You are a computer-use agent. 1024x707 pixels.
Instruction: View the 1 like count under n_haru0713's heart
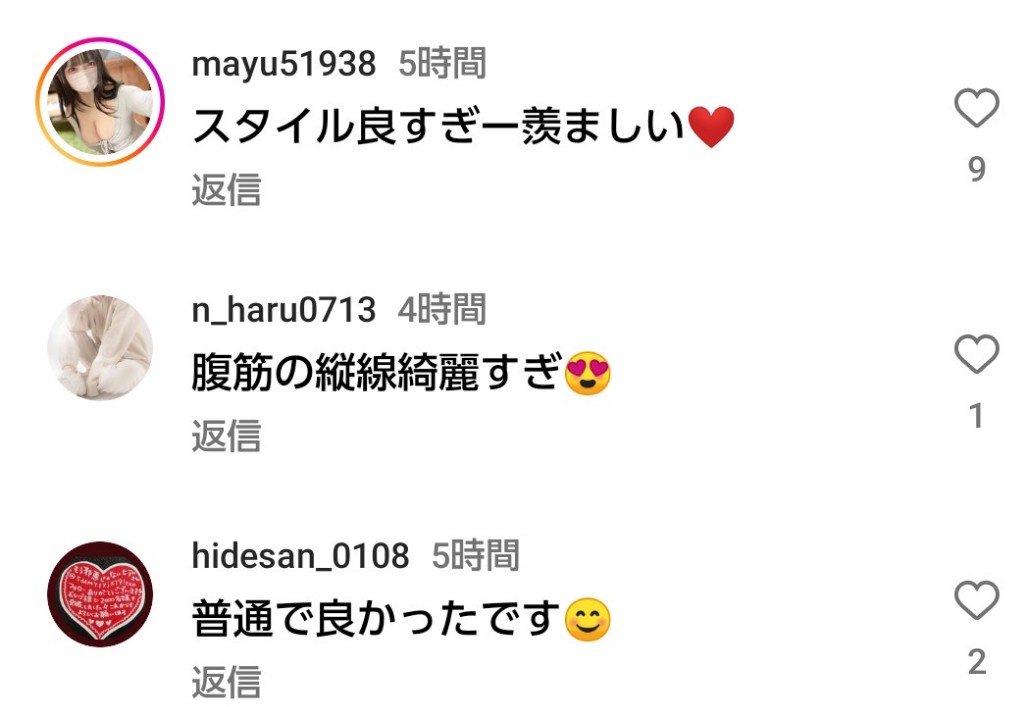tap(976, 416)
